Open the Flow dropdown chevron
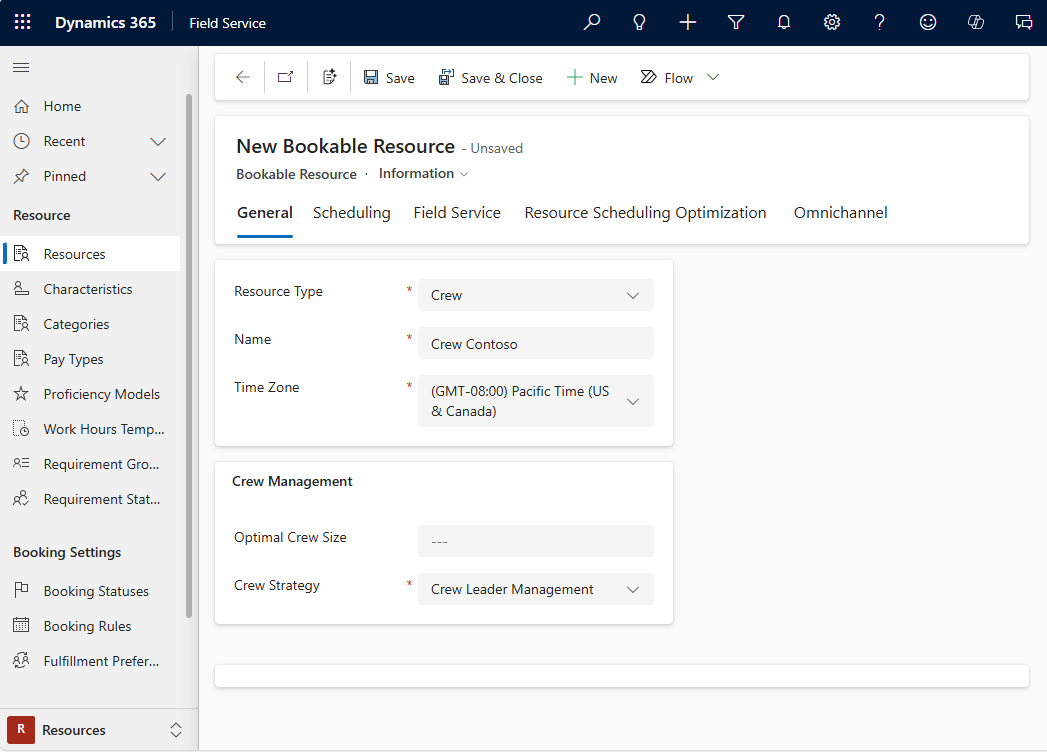 coord(713,77)
